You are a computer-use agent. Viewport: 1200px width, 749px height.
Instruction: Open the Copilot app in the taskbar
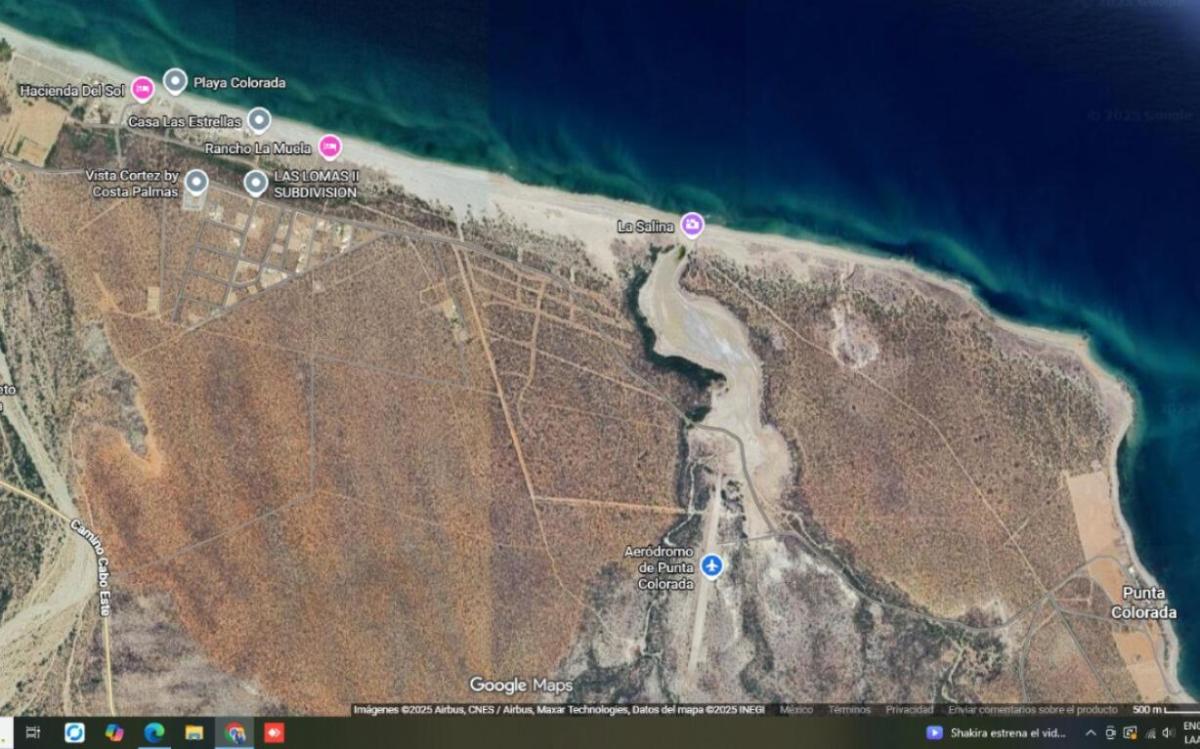coord(114,733)
